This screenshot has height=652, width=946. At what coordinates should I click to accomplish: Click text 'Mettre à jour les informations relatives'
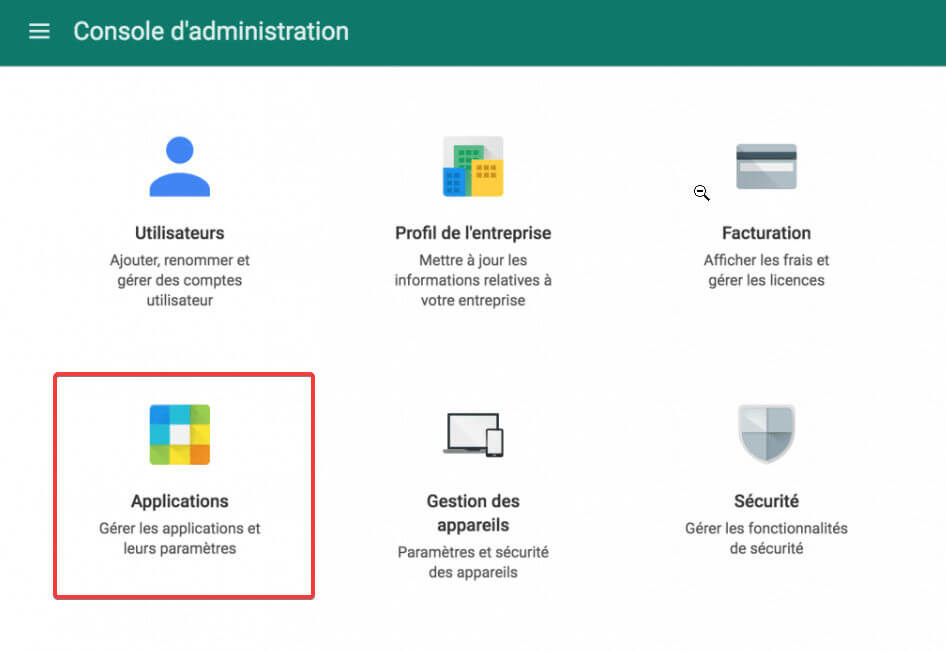tap(473, 270)
